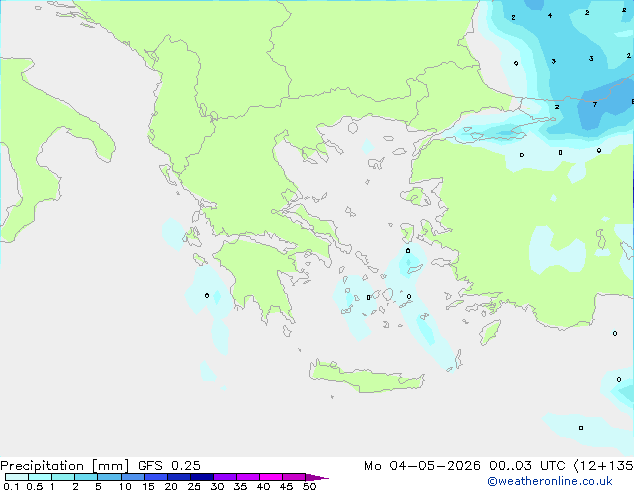This screenshot has height=490, width=634.
Task: Click the legend scale label '45'
Action: [286, 486]
